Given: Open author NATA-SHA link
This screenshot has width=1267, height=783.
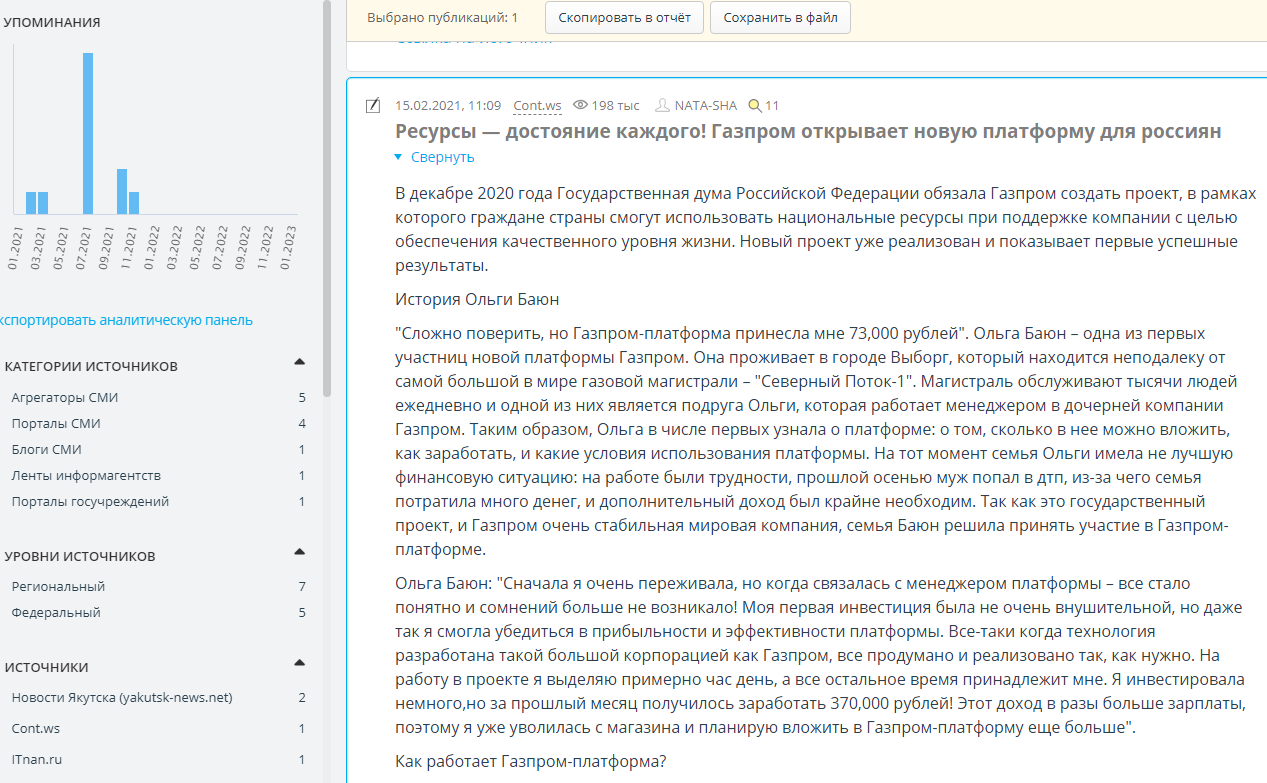Looking at the screenshot, I should tap(706, 105).
